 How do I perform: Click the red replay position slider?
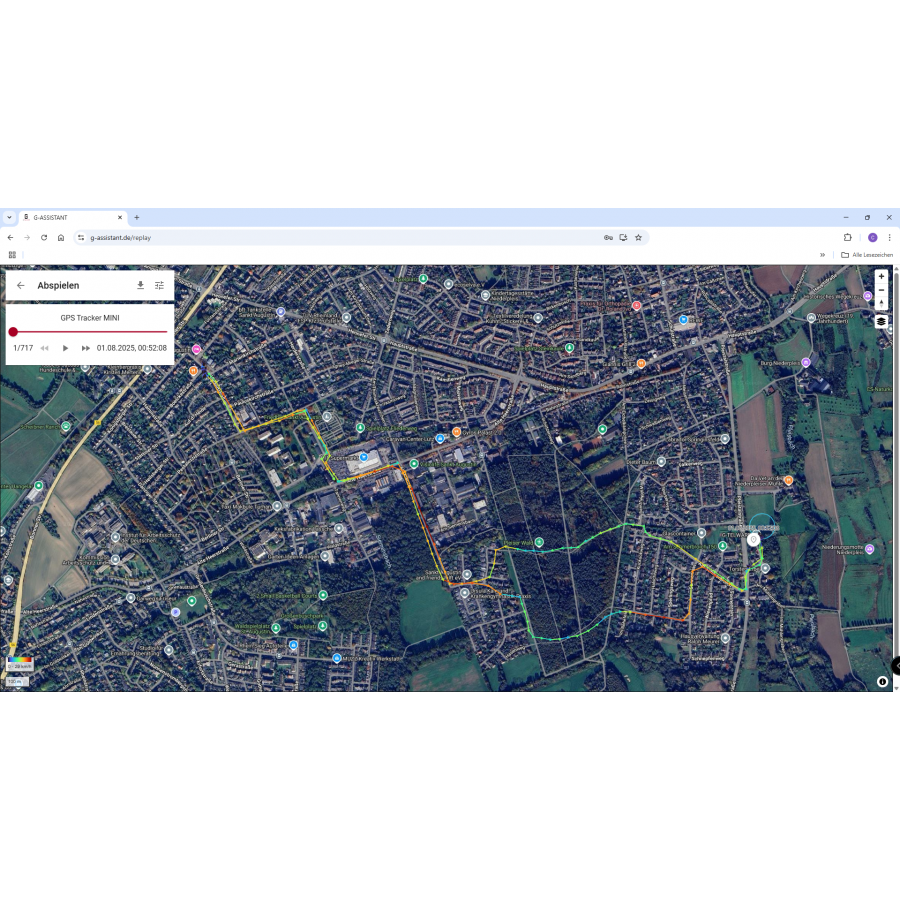pyautogui.click(x=13, y=331)
